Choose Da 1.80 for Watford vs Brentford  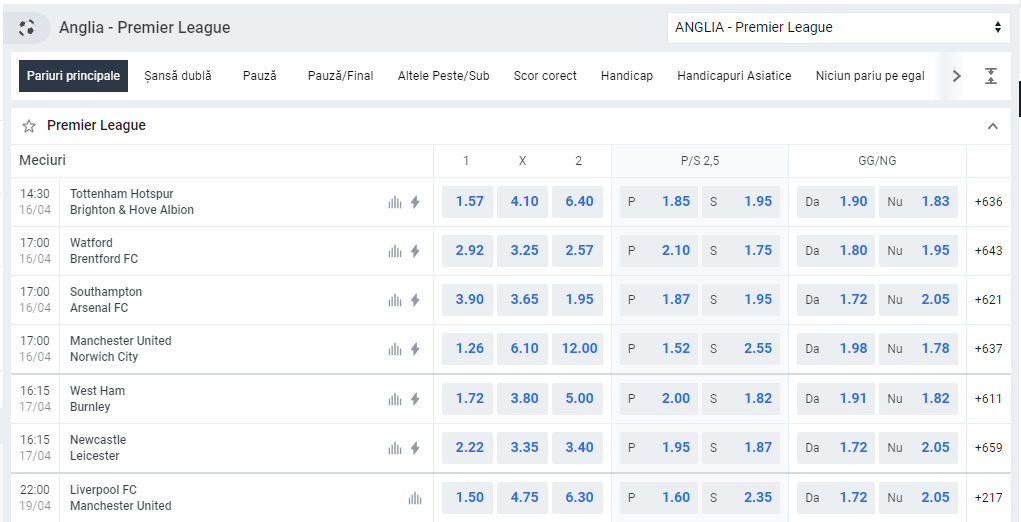click(836, 251)
